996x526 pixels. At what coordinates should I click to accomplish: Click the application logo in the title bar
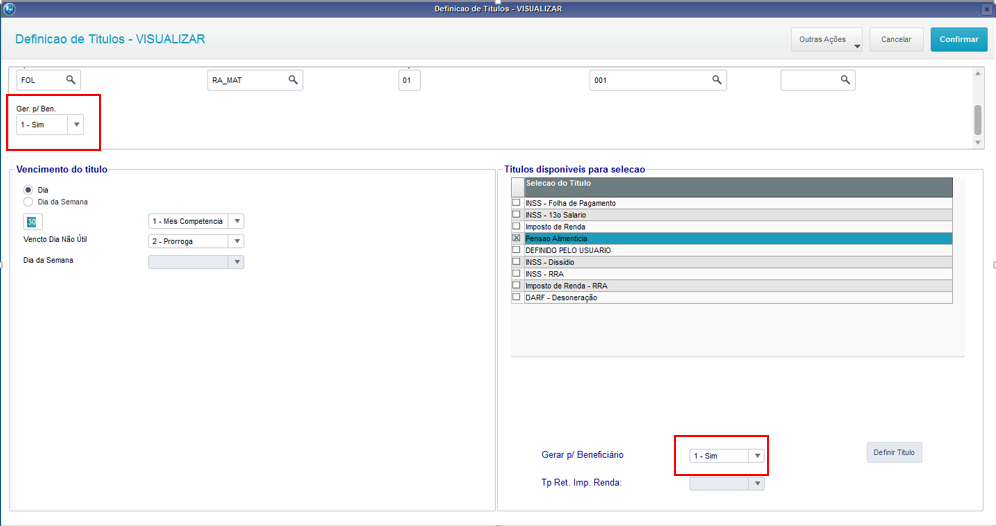[x=9, y=9]
